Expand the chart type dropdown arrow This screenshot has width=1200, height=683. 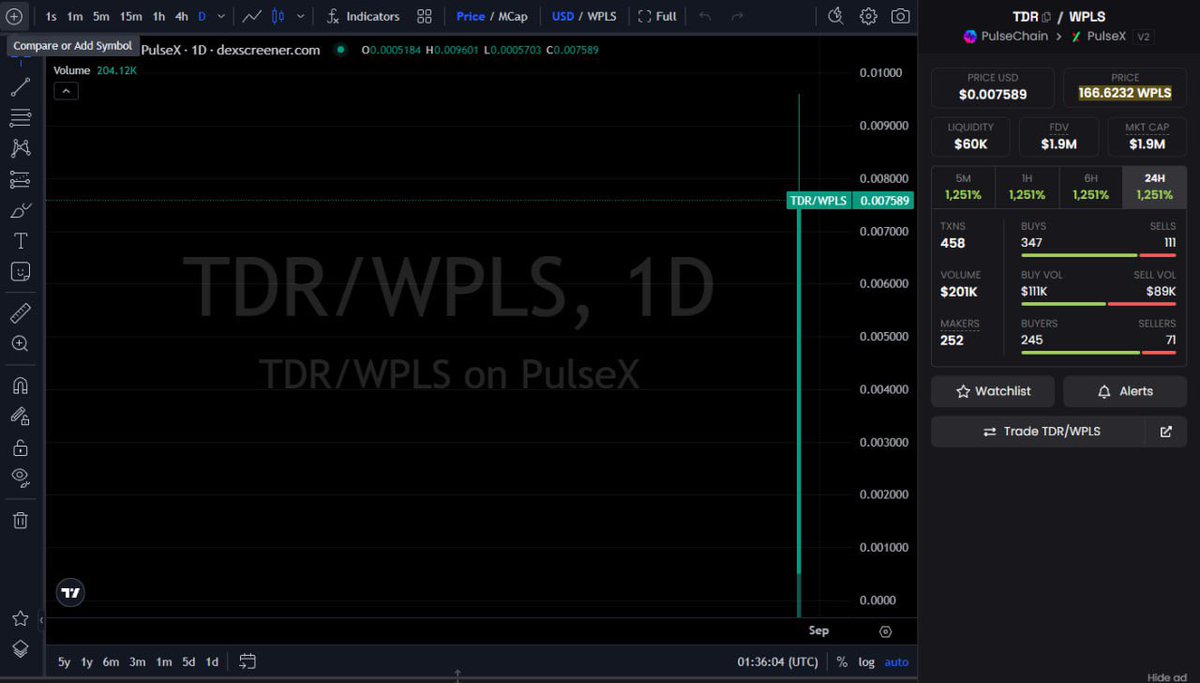tap(301, 16)
